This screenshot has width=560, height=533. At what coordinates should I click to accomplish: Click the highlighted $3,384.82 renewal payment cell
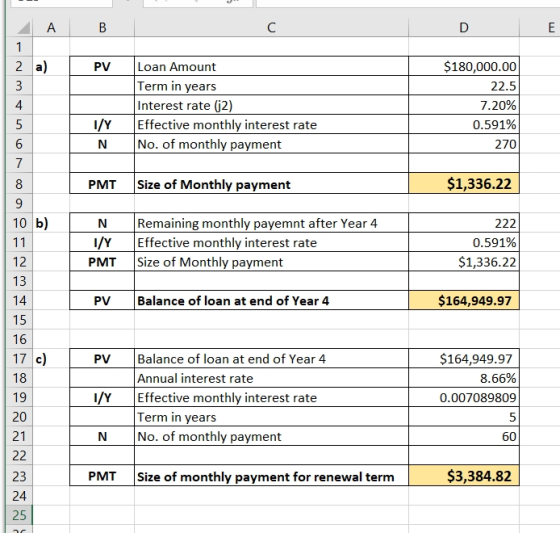pyautogui.click(x=464, y=476)
